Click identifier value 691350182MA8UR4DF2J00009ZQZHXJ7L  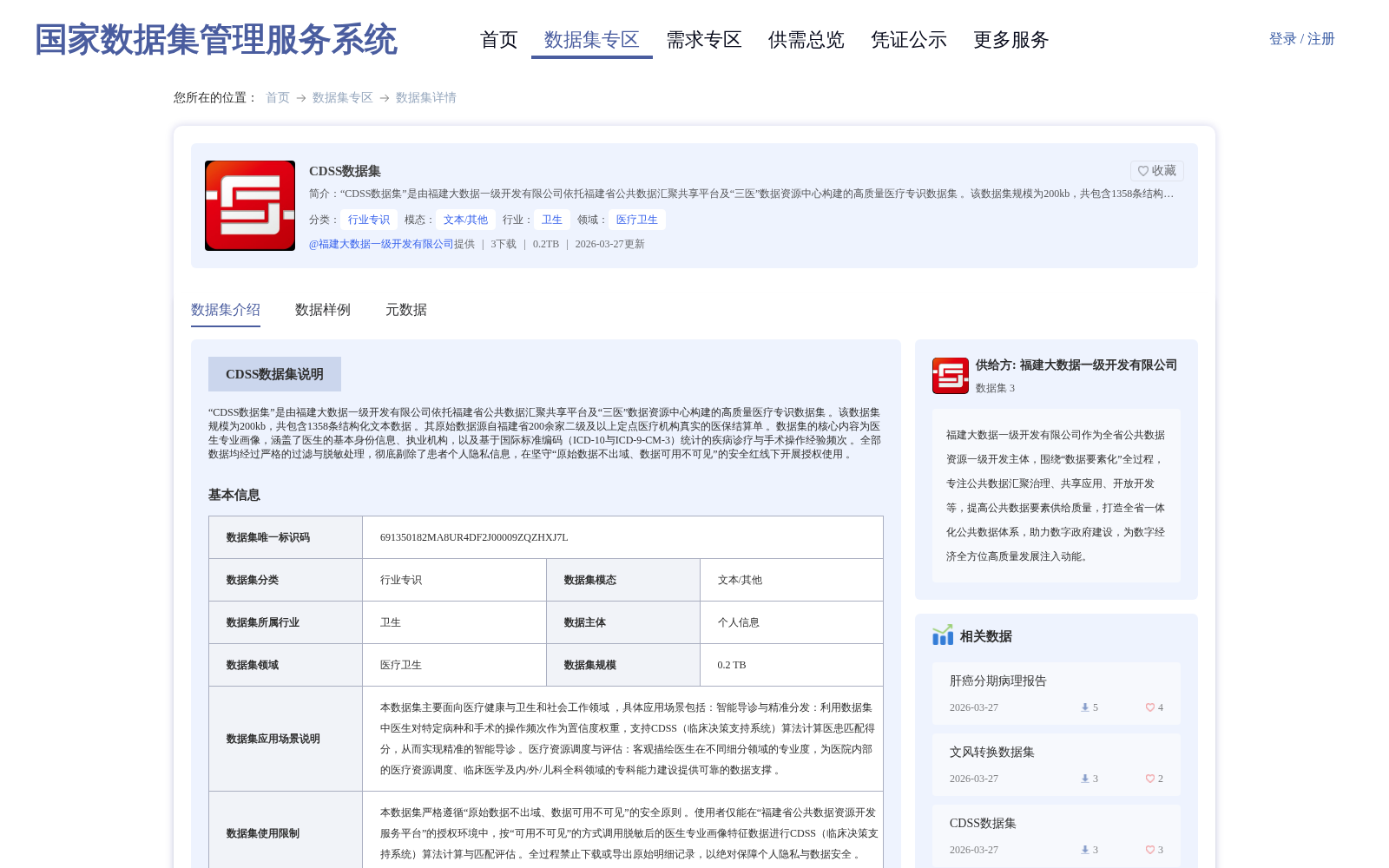[x=474, y=537]
